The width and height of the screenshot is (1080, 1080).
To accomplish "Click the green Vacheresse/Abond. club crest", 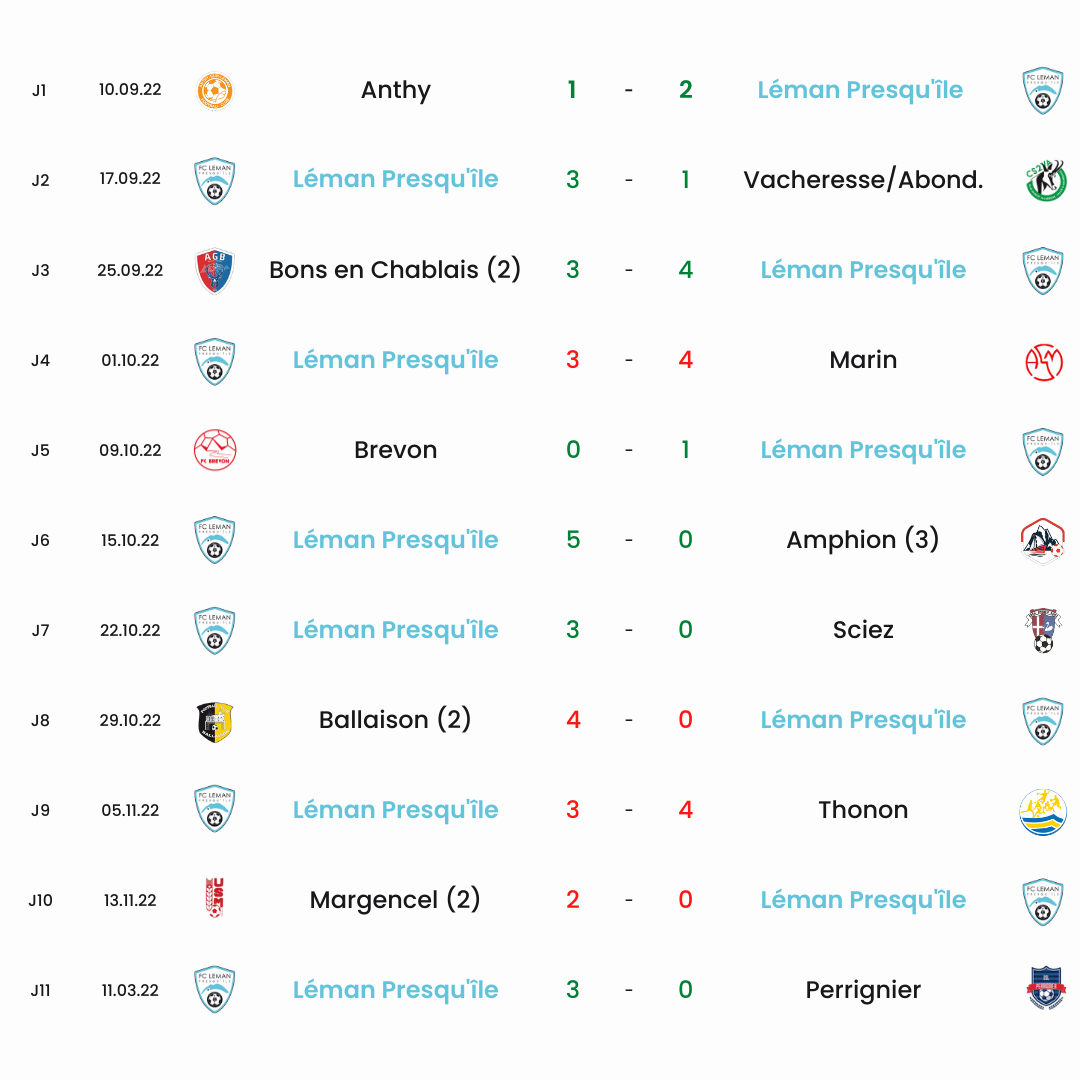I will tap(1045, 180).
